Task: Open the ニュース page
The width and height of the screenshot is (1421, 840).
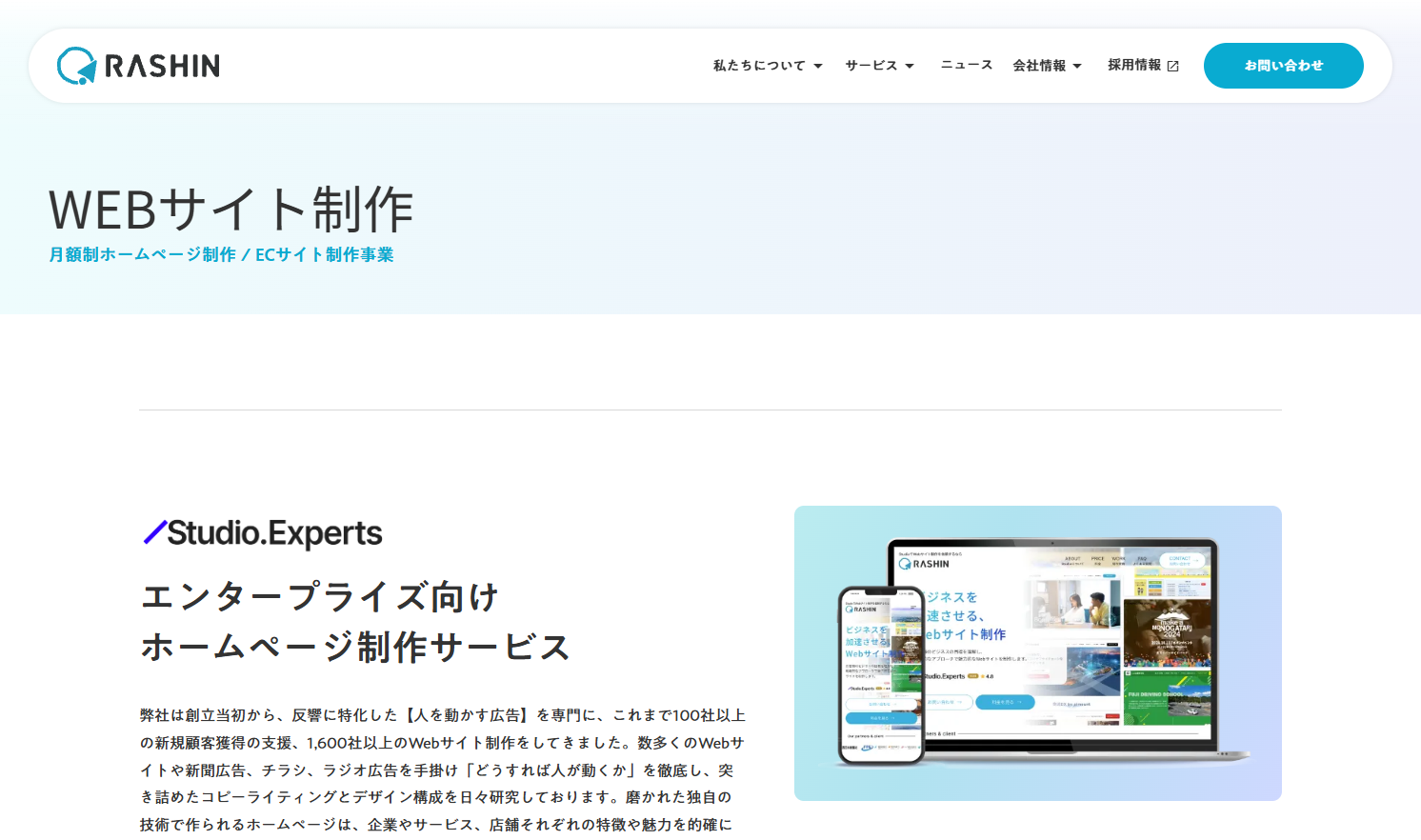Action: tap(967, 65)
